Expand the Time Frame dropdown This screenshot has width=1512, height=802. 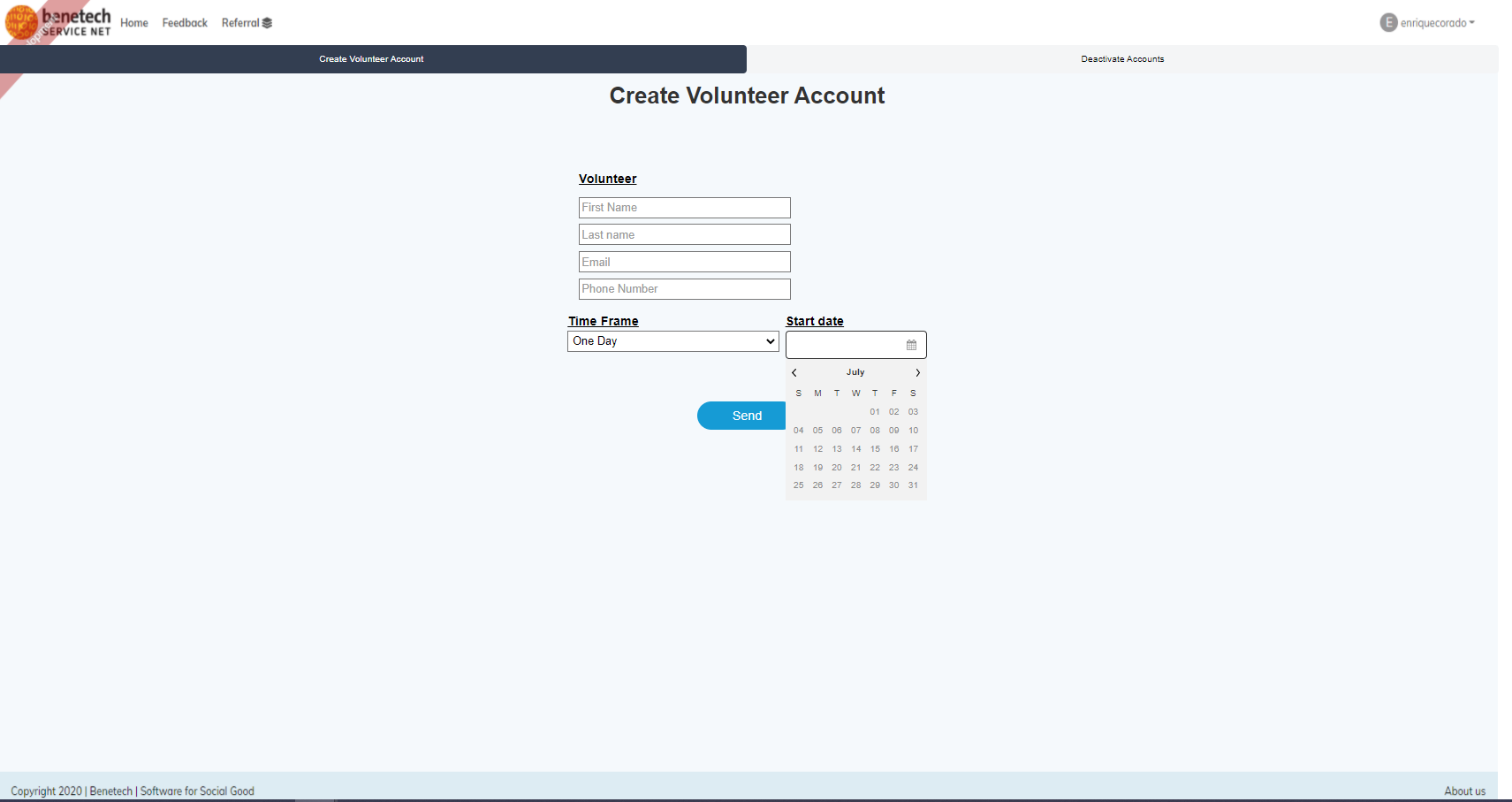point(673,341)
